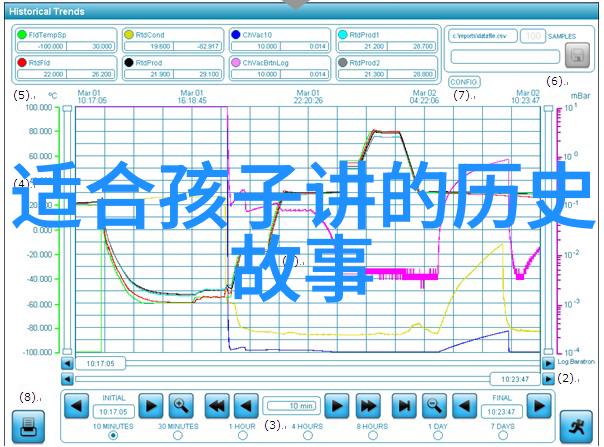Click the 10 min interval field
Image resolution: width=604 pixels, height=447 pixels.
(291, 406)
